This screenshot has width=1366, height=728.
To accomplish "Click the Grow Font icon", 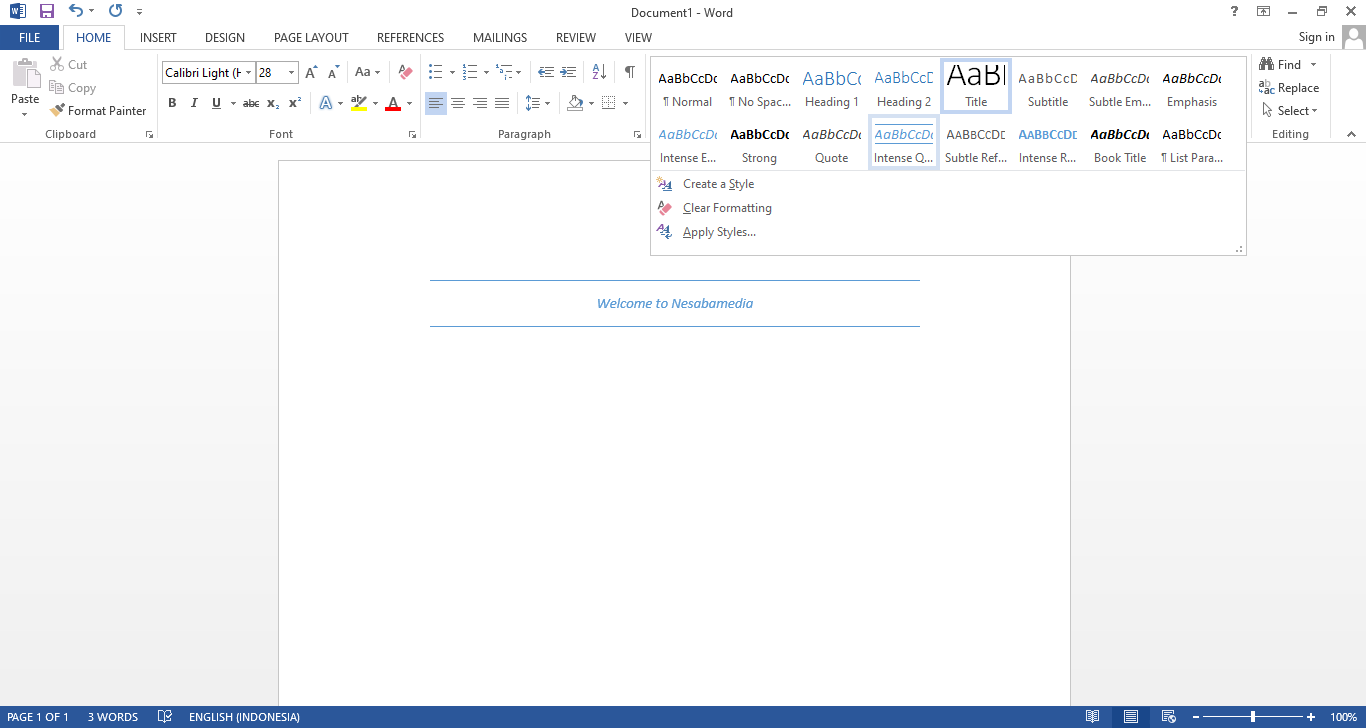I will click(x=311, y=72).
